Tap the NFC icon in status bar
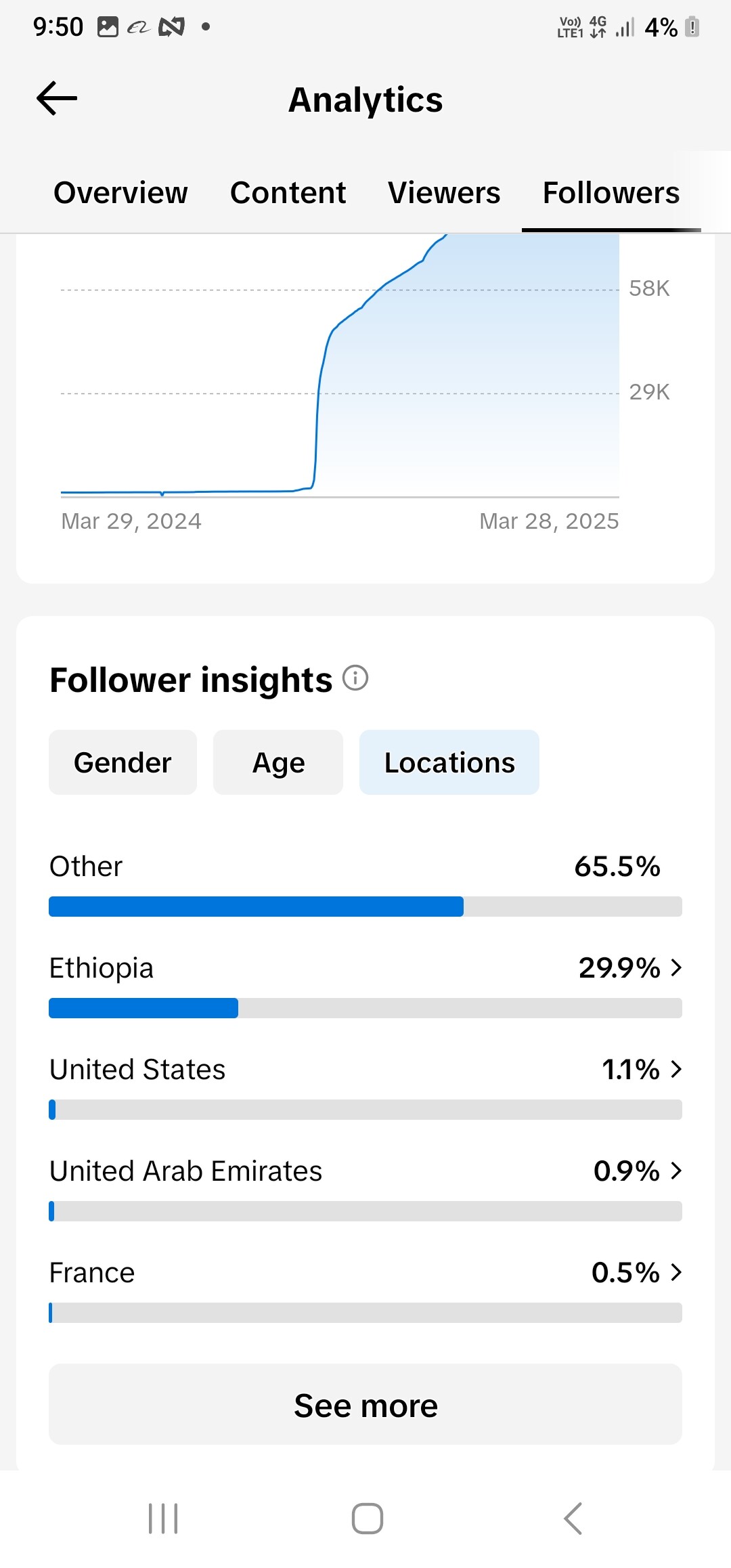 point(171,27)
